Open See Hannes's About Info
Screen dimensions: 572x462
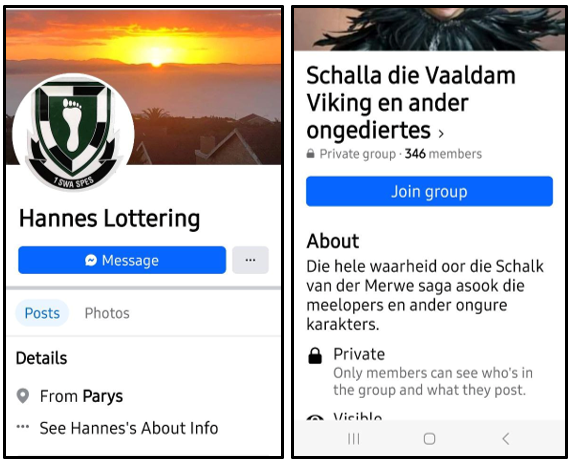(129, 428)
